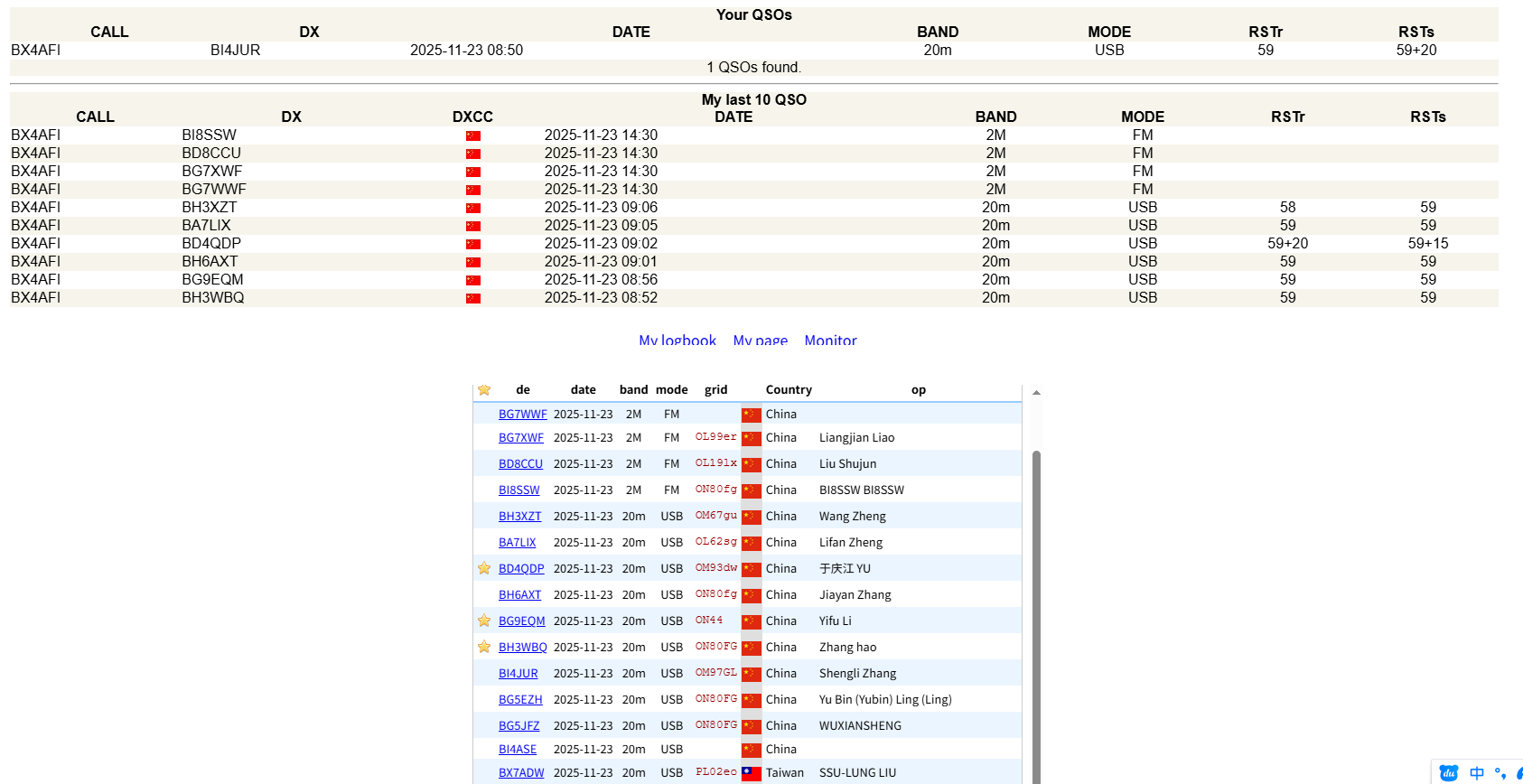Click the Baidu input method bear icon
Viewport: 1523px width, 784px height.
pyautogui.click(x=1449, y=773)
